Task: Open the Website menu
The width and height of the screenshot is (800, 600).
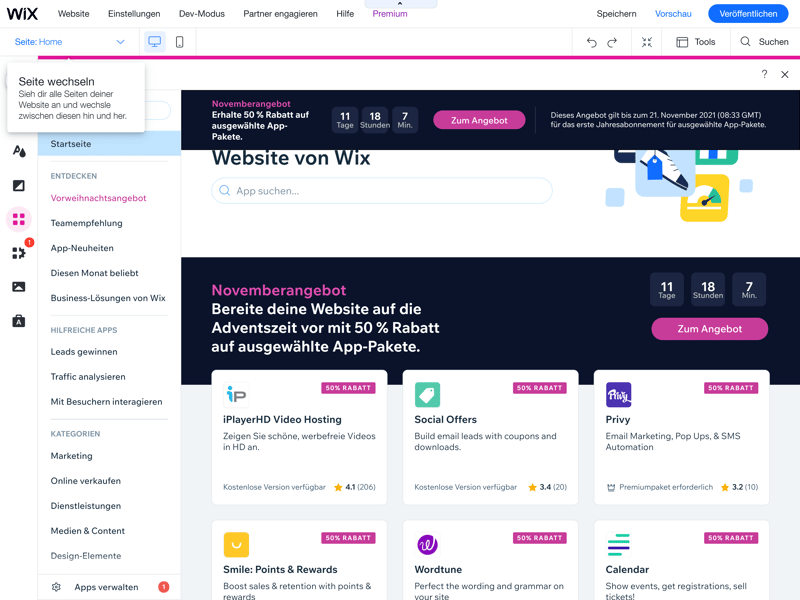Action: coord(73,14)
